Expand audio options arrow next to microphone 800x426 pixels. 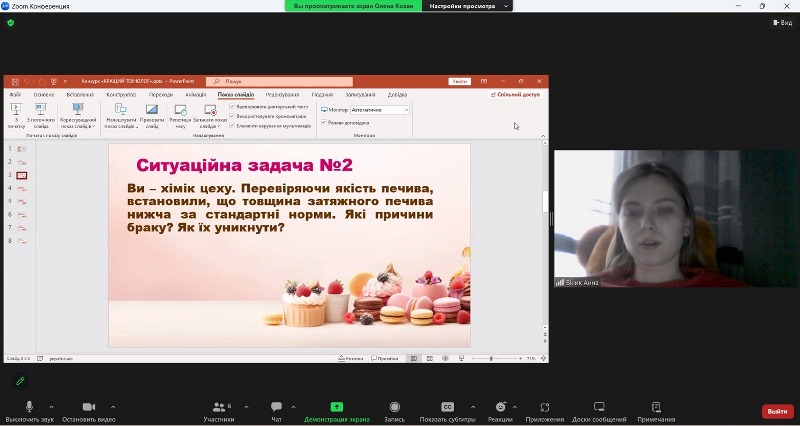click(x=52, y=407)
